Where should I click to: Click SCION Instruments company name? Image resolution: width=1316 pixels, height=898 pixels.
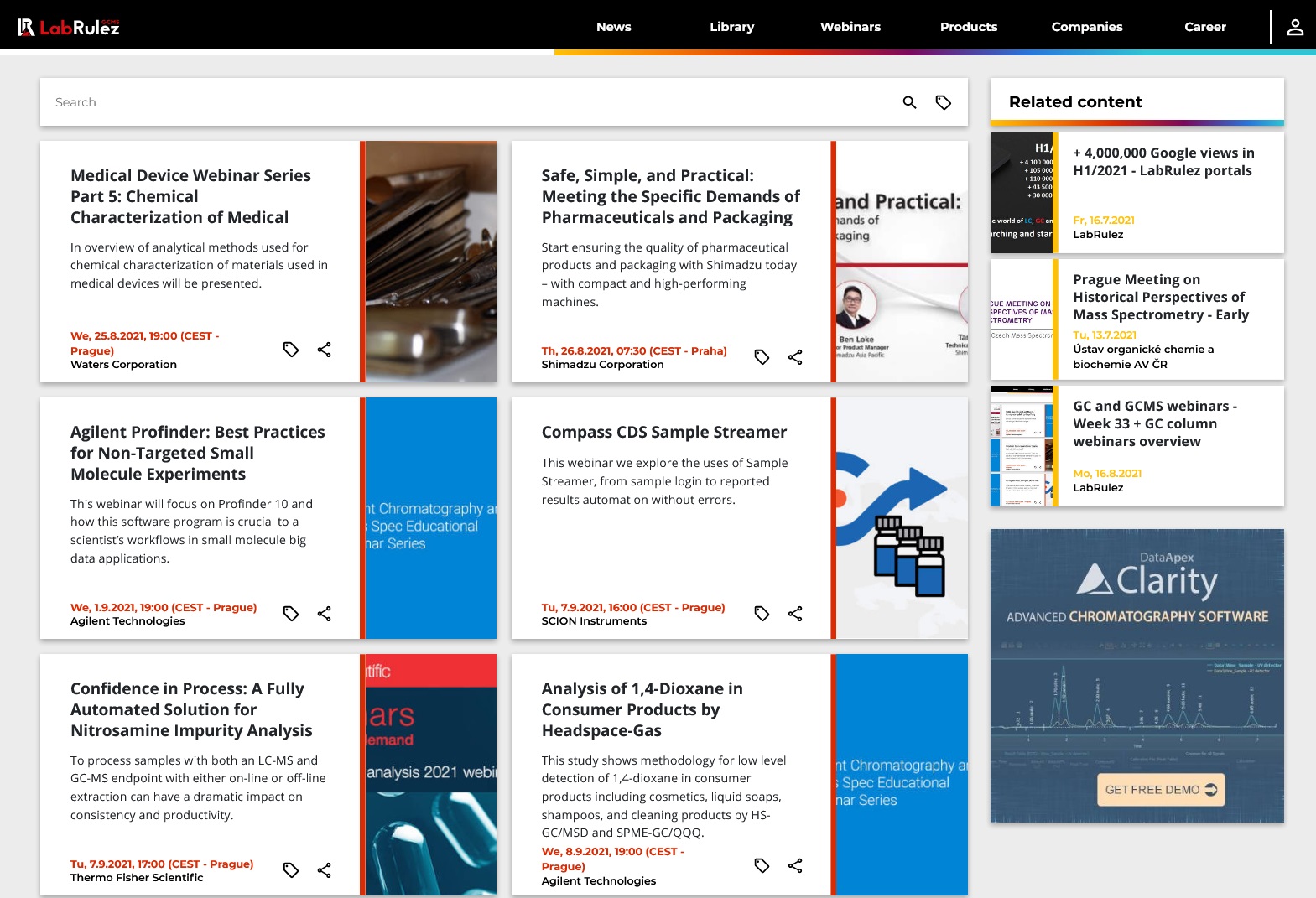pos(594,621)
